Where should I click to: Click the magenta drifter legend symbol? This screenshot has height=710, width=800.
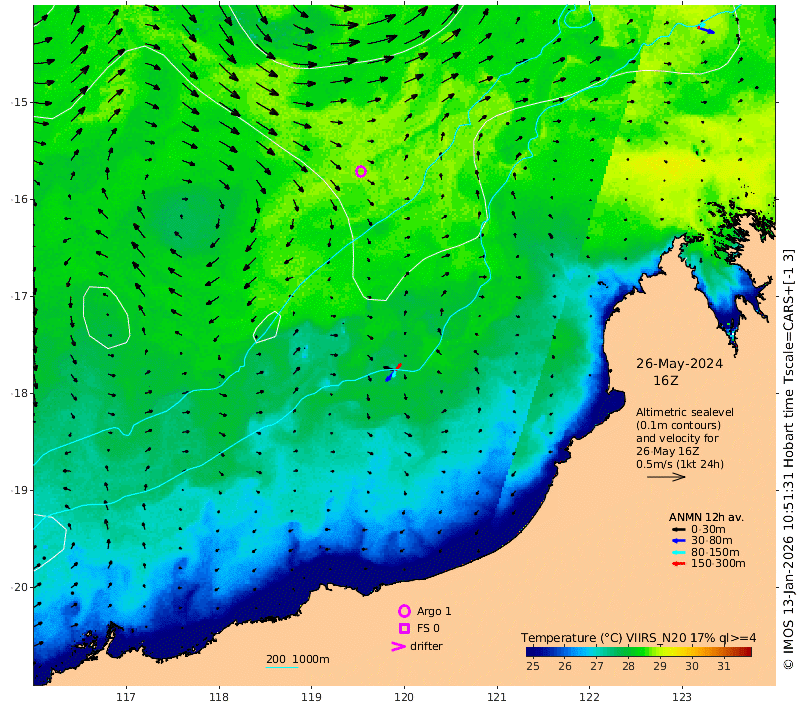click(398, 647)
